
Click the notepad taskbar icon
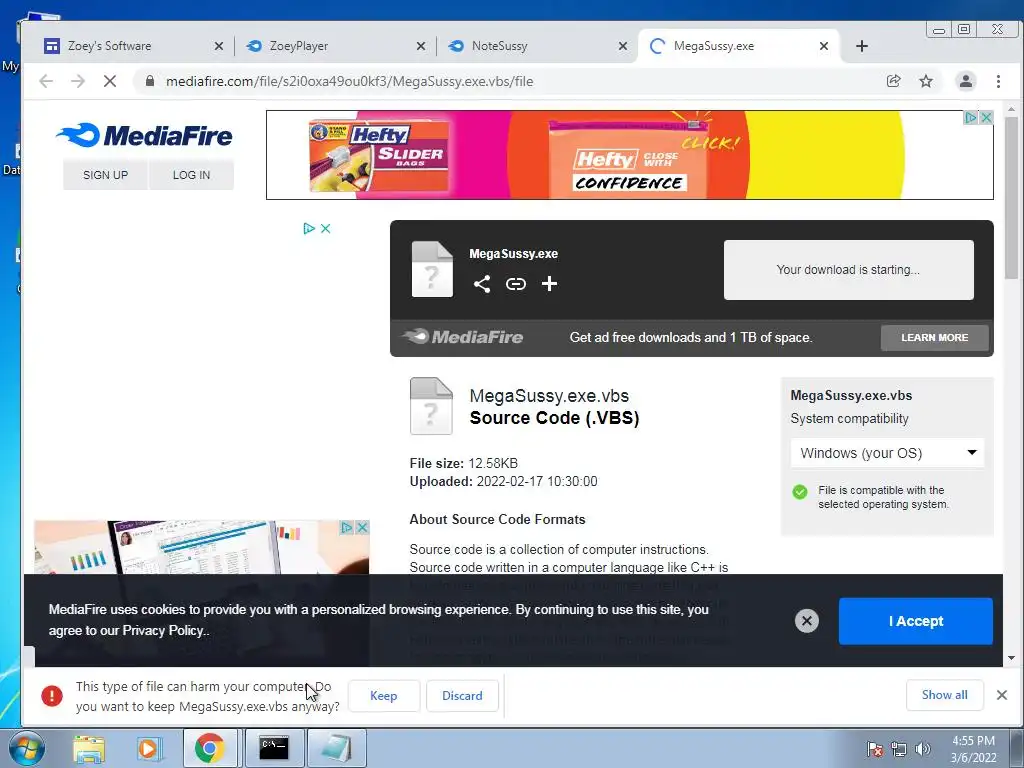pyautogui.click(x=337, y=749)
